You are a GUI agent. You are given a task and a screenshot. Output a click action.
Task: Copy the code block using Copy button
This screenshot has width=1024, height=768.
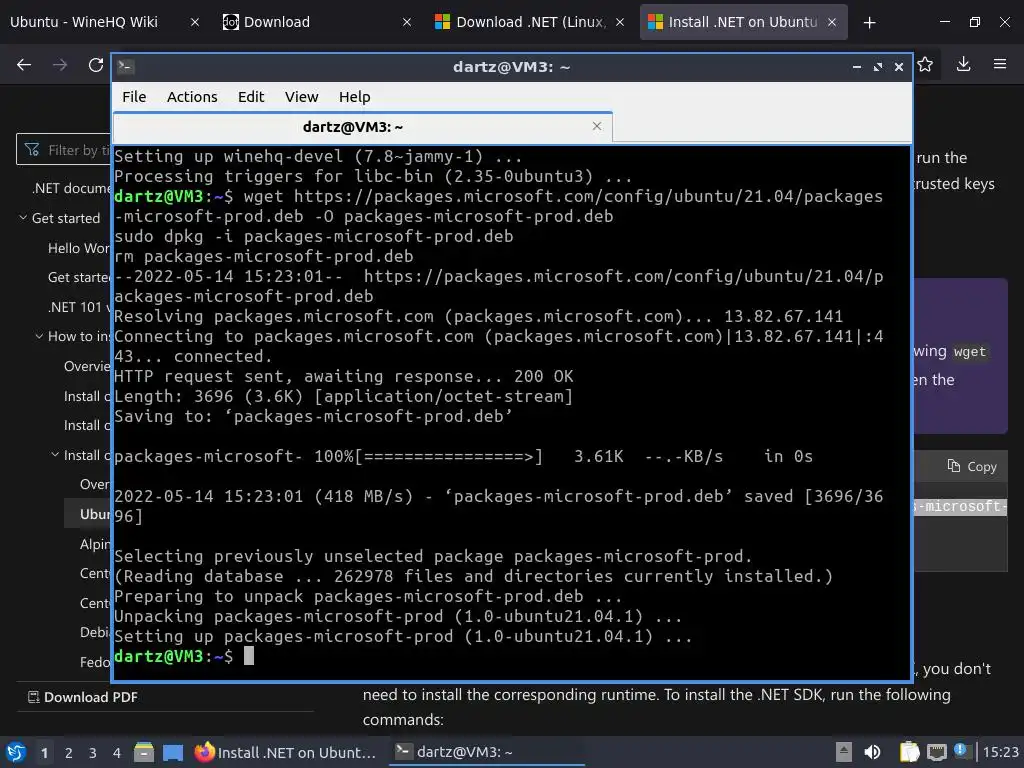point(972,466)
